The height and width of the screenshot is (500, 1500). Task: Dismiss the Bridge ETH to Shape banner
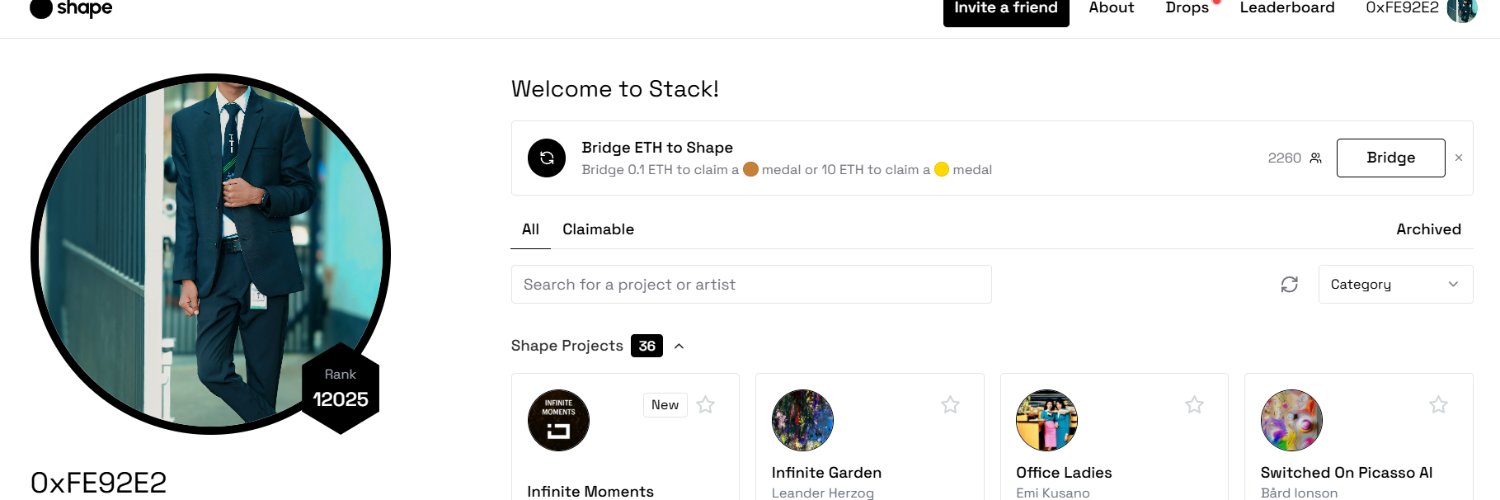tap(1458, 158)
